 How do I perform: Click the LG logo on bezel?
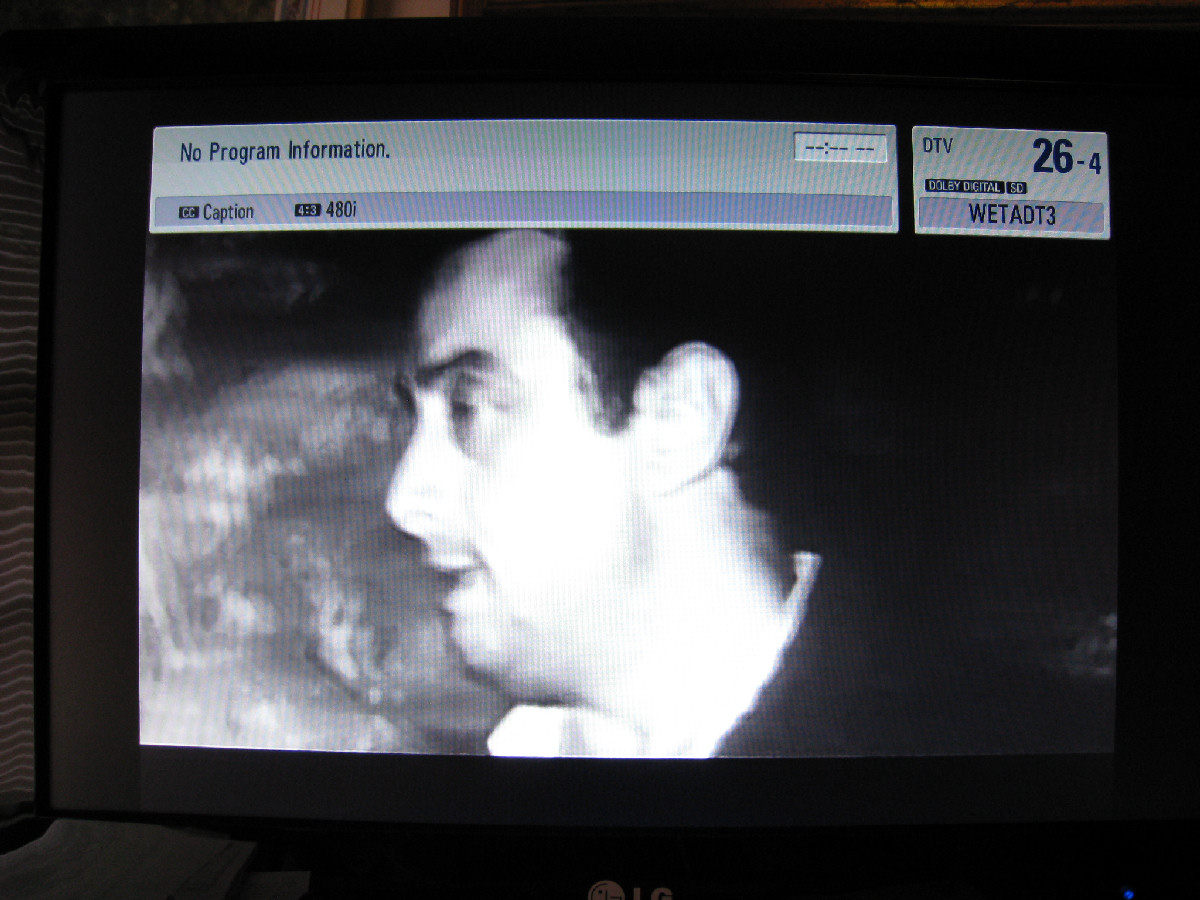630,891
